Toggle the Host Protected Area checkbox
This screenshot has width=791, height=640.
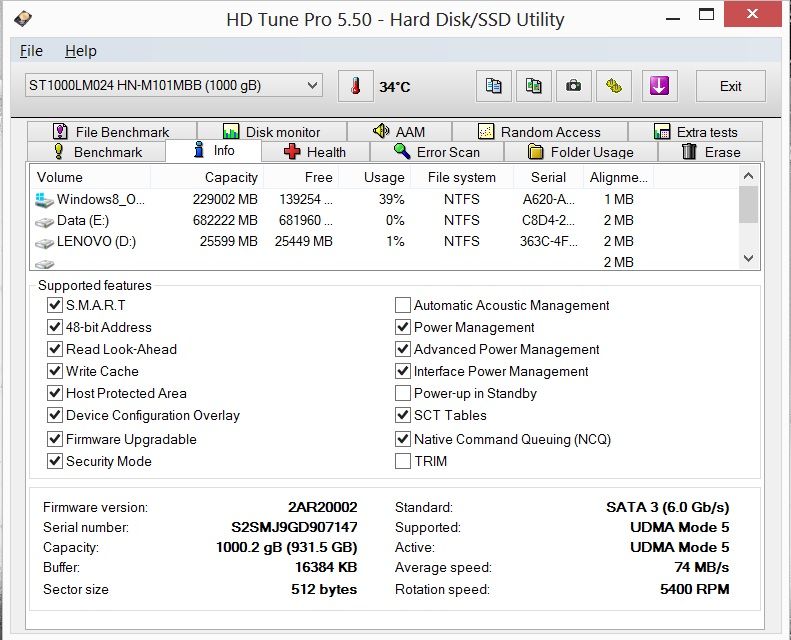[x=54, y=393]
